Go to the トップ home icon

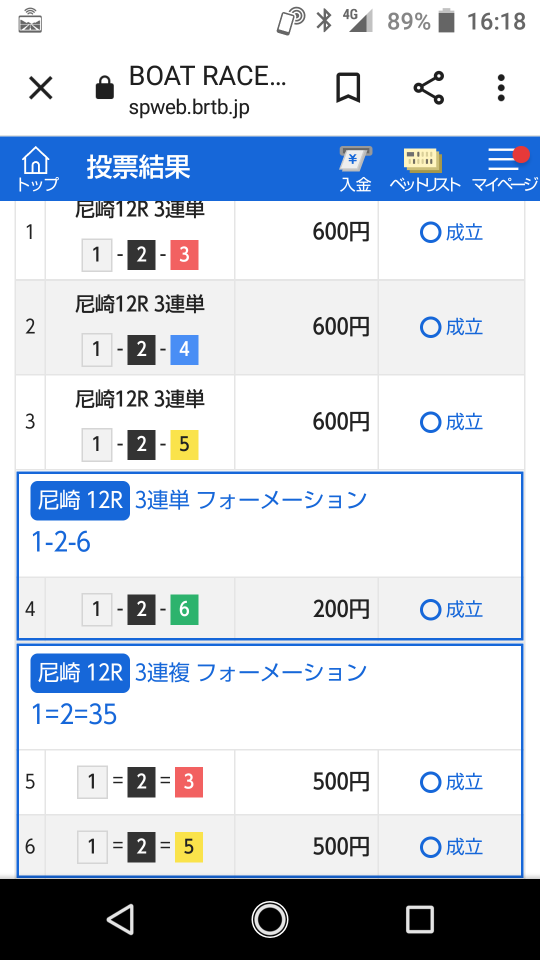pyautogui.click(x=36, y=168)
